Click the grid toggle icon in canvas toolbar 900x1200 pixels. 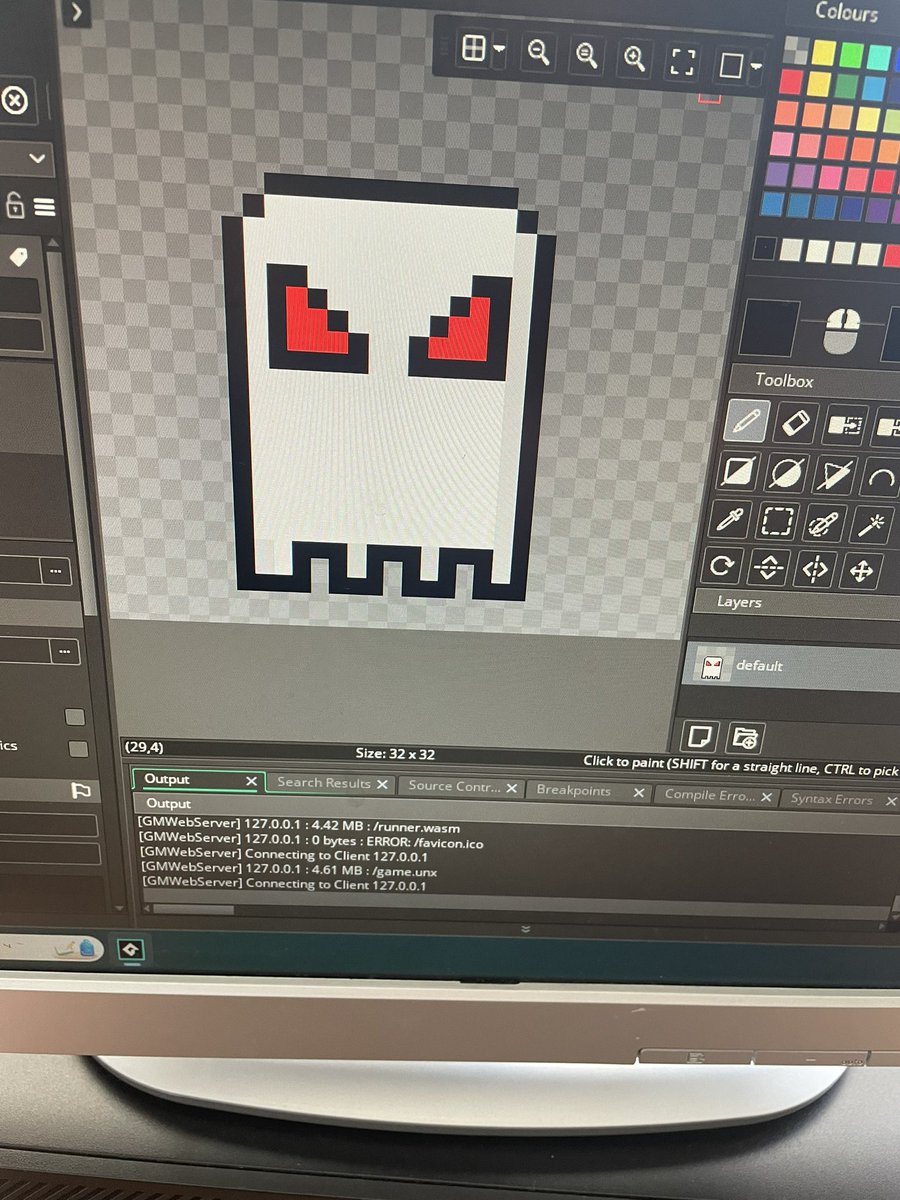pyautogui.click(x=472, y=49)
